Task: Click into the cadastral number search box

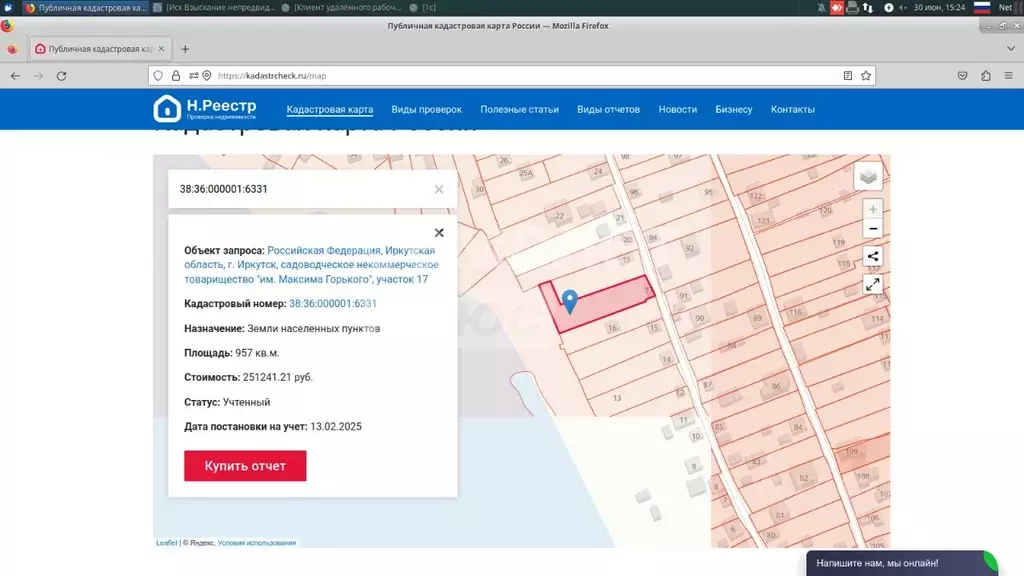Action: pyautogui.click(x=300, y=189)
